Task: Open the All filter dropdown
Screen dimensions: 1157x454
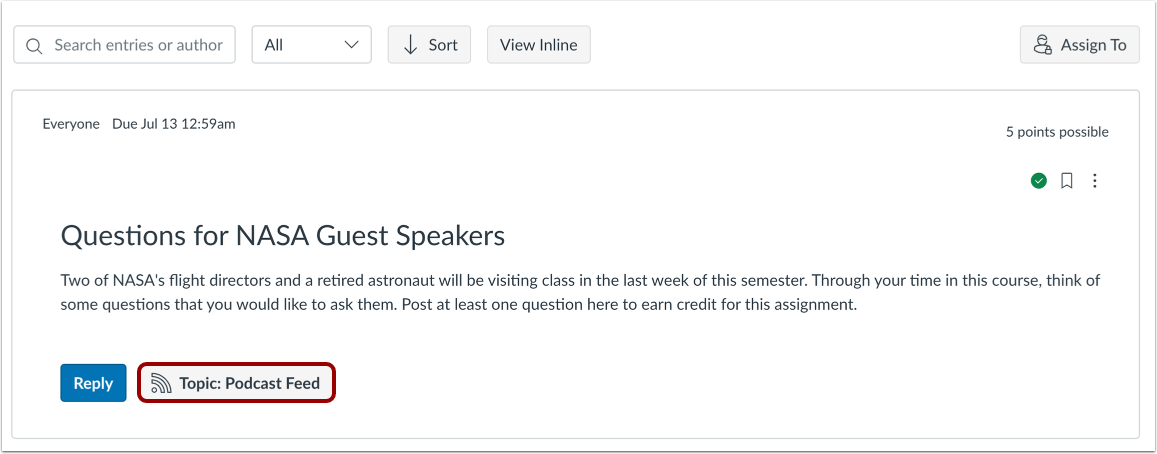Action: (x=311, y=45)
